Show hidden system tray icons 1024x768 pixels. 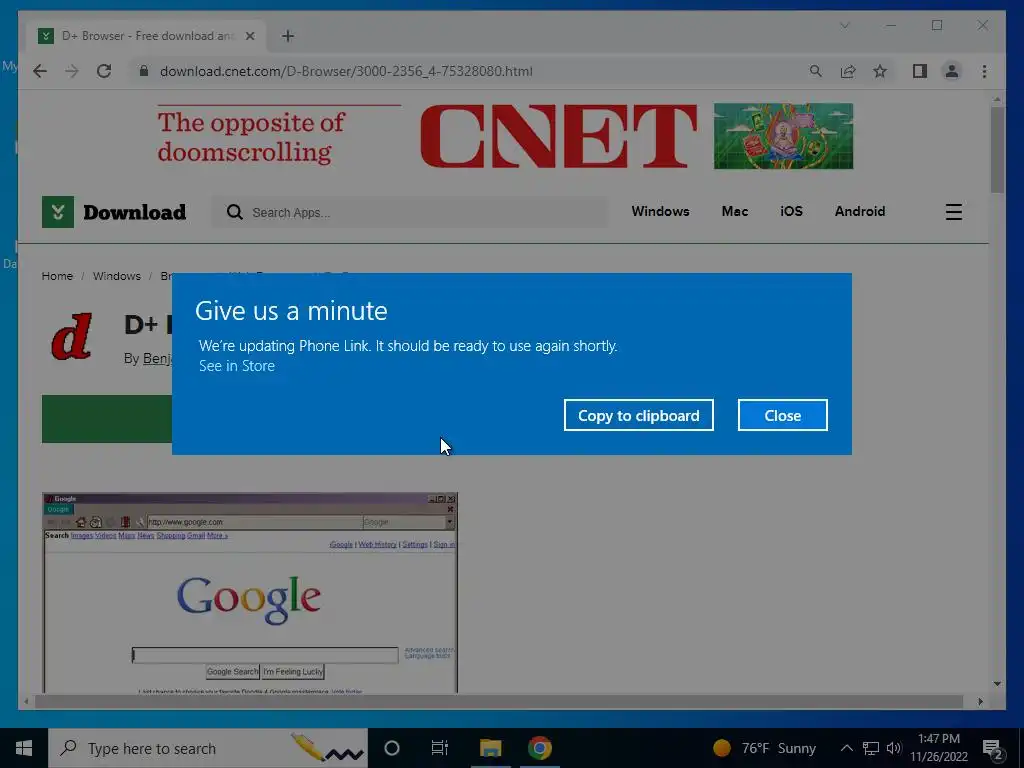pos(846,748)
